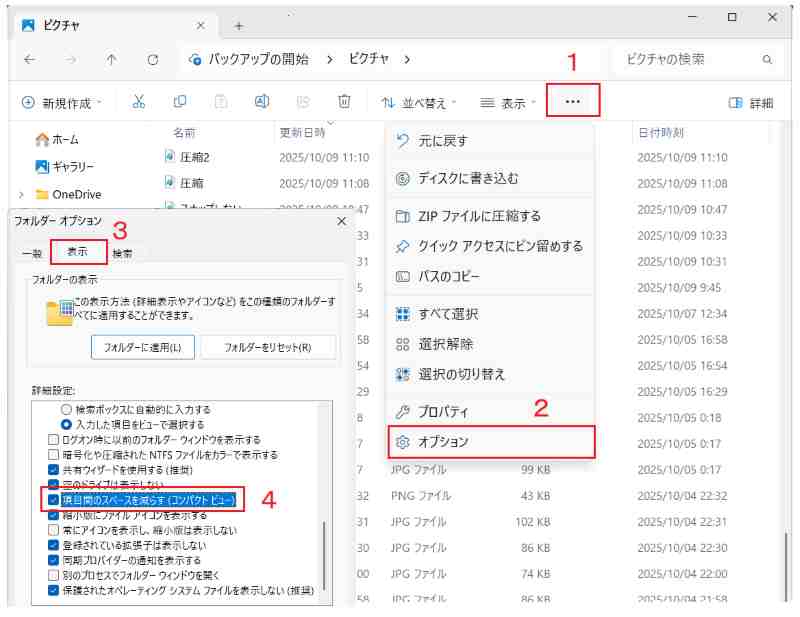800x617 pixels.
Task: Click the delete trash can icon
Action: [x=344, y=102]
